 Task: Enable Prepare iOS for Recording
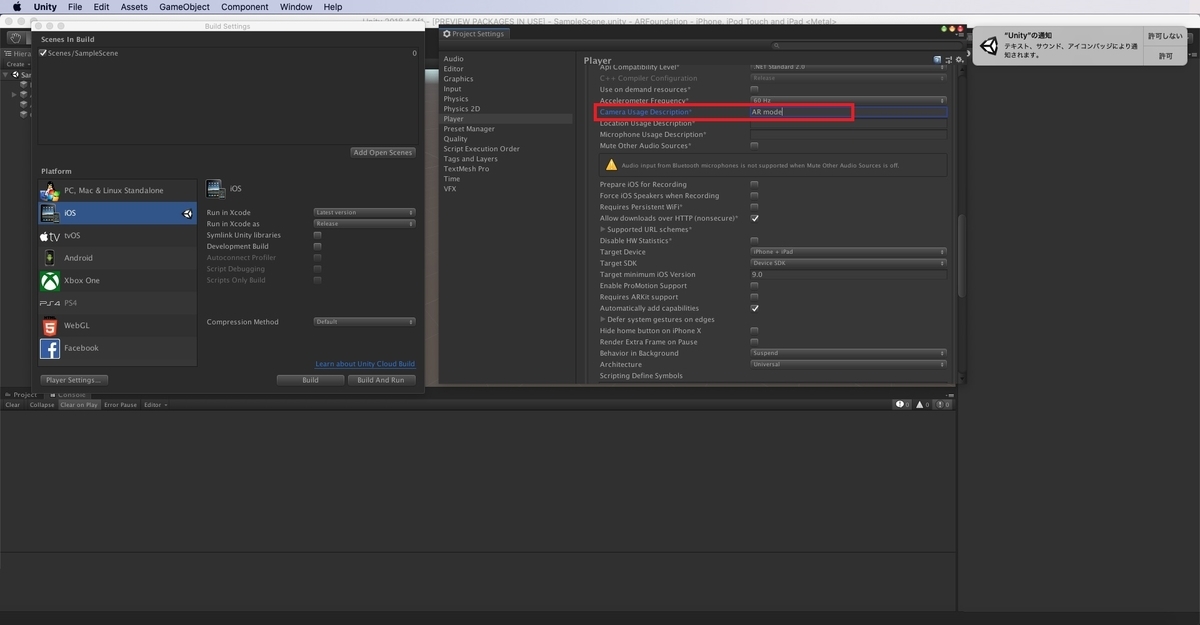(754, 184)
